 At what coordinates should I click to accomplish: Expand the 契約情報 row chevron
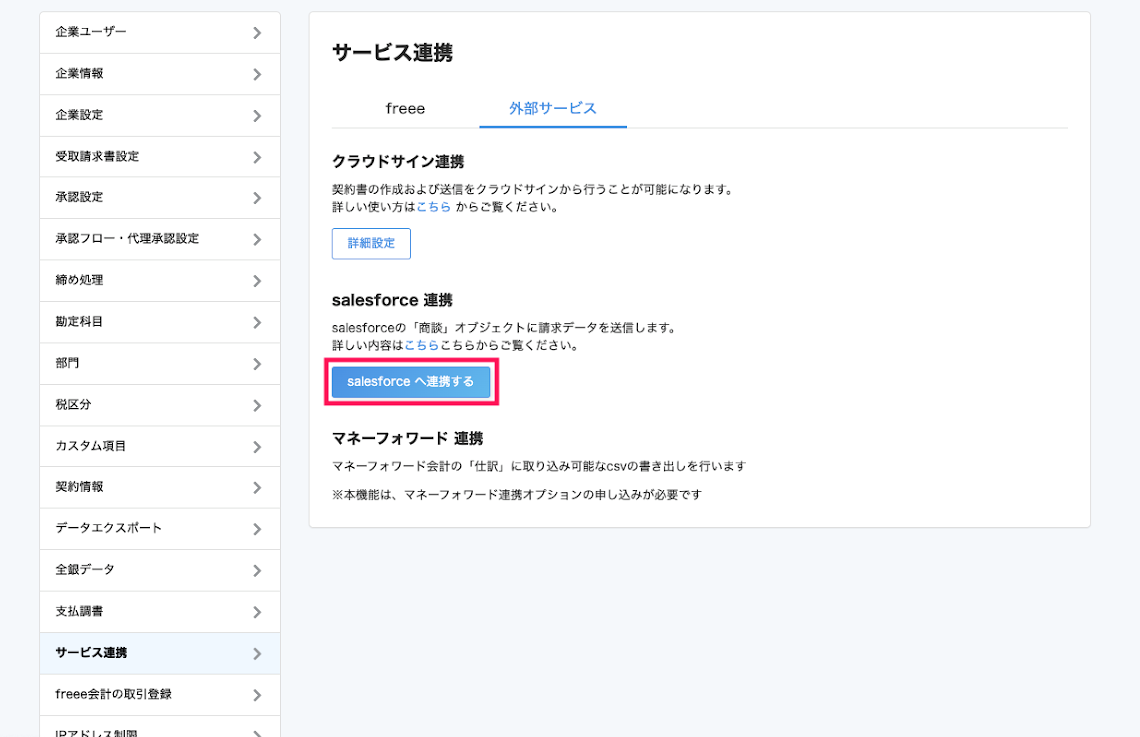click(257, 487)
